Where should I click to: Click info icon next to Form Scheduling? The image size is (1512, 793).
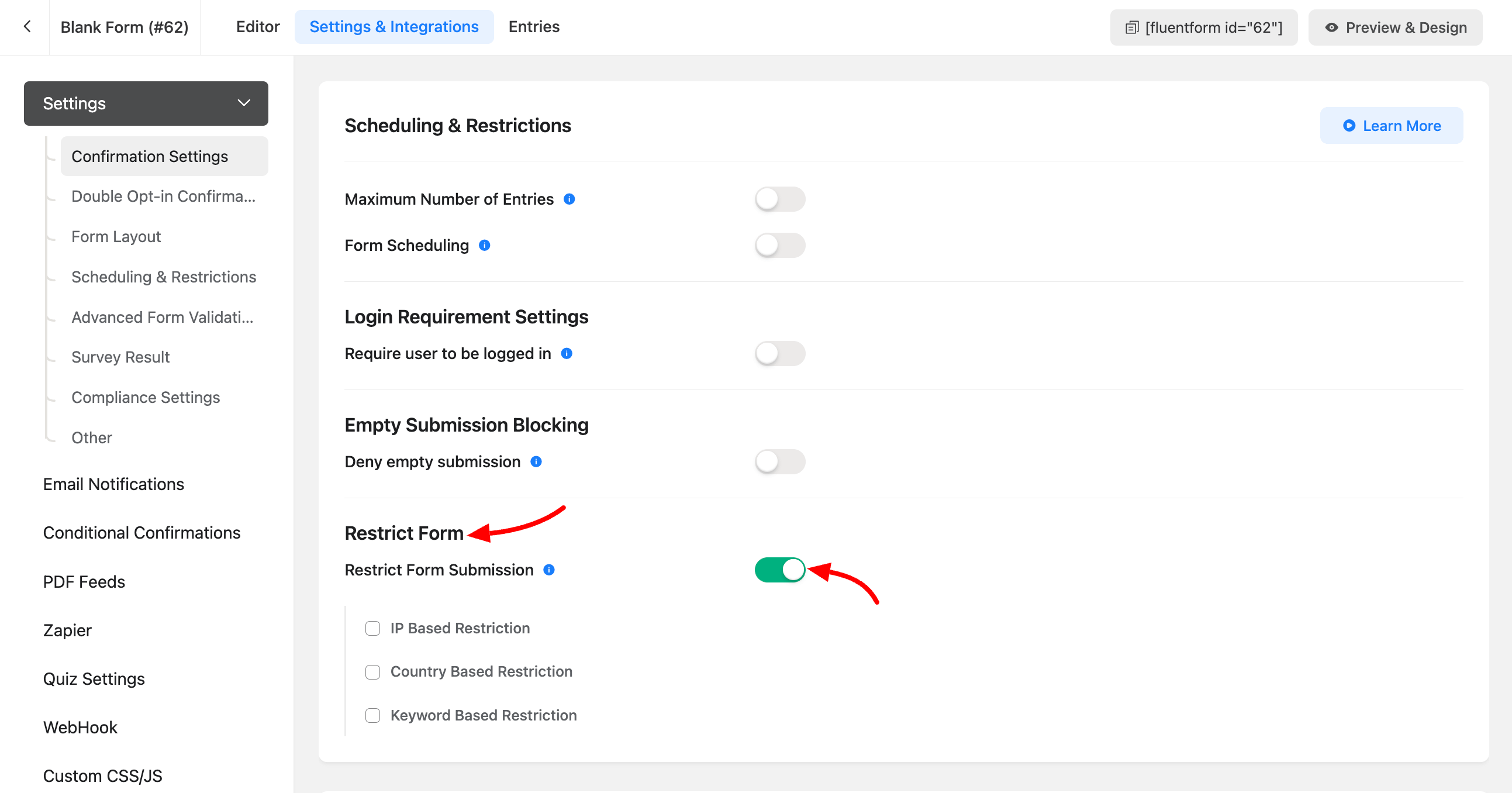tap(484, 245)
